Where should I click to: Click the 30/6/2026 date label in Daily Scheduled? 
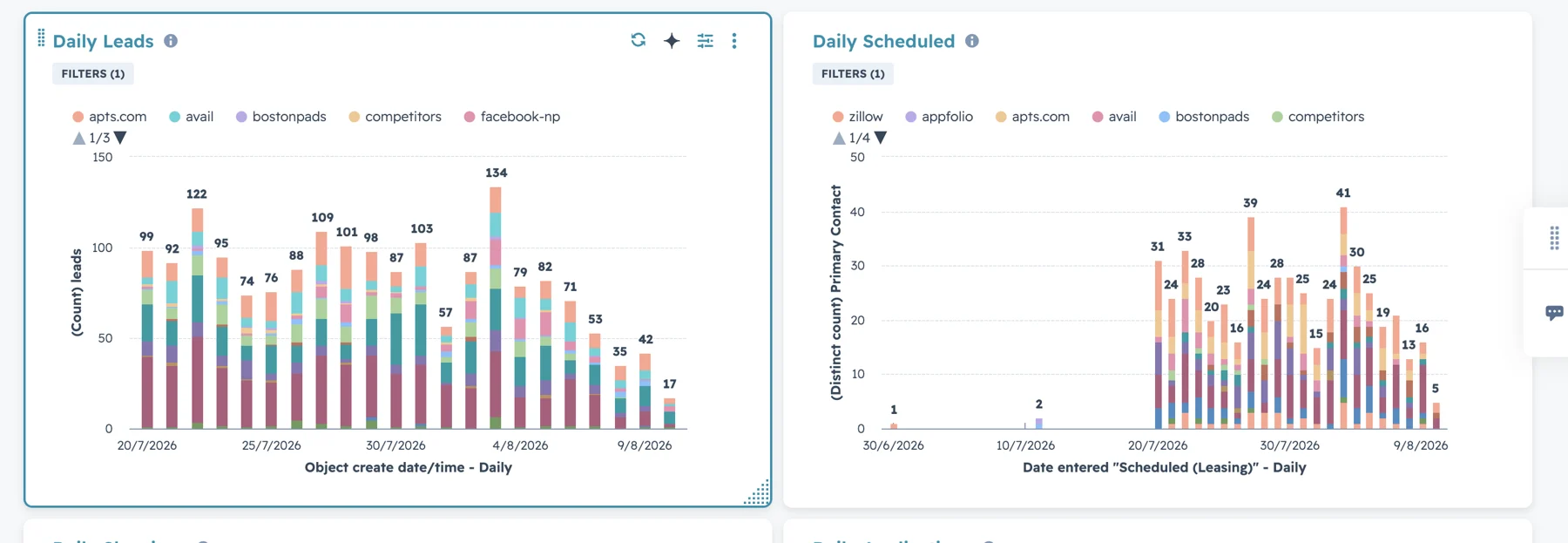click(894, 445)
